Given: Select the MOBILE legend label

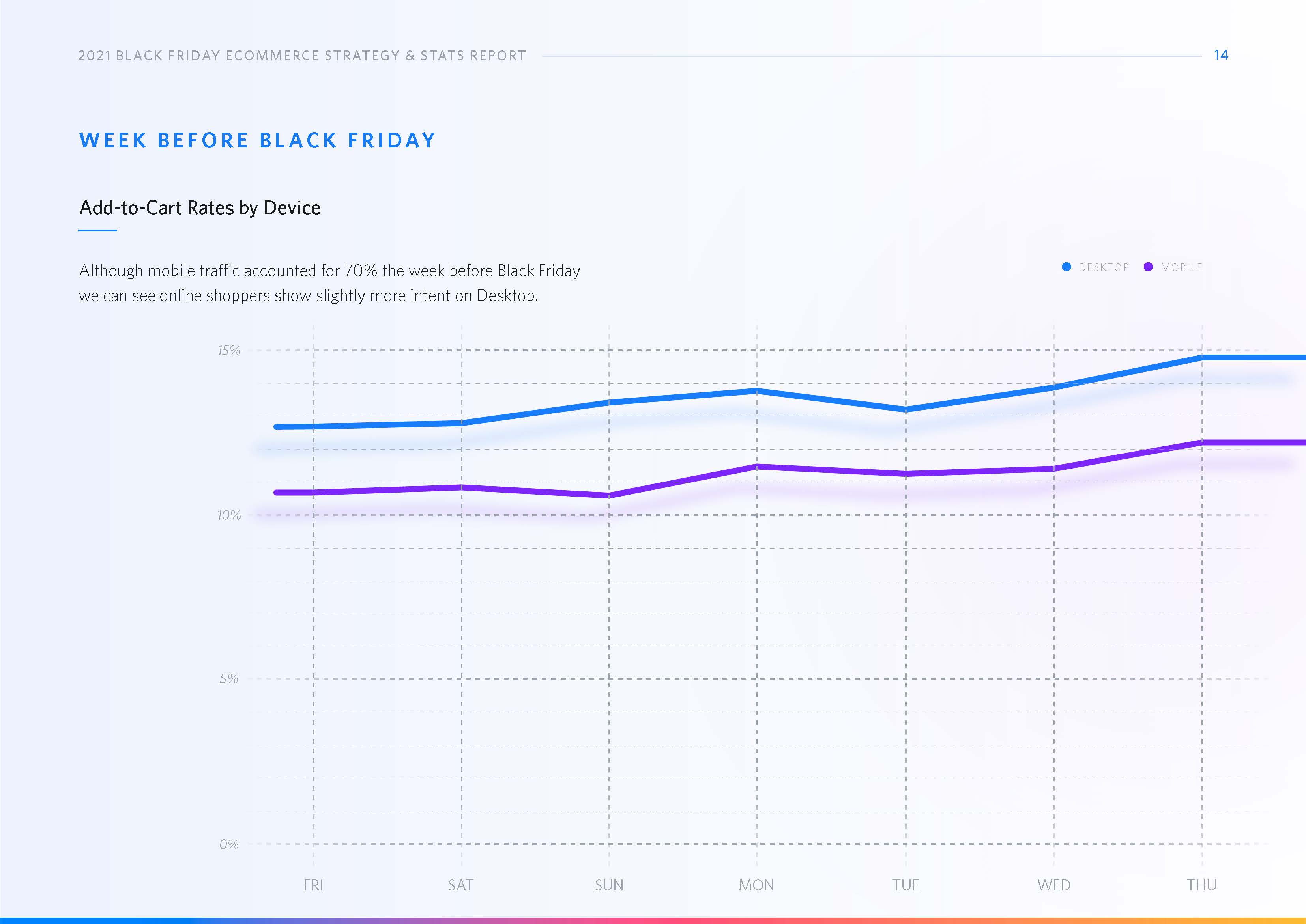Looking at the screenshot, I should click(1181, 267).
